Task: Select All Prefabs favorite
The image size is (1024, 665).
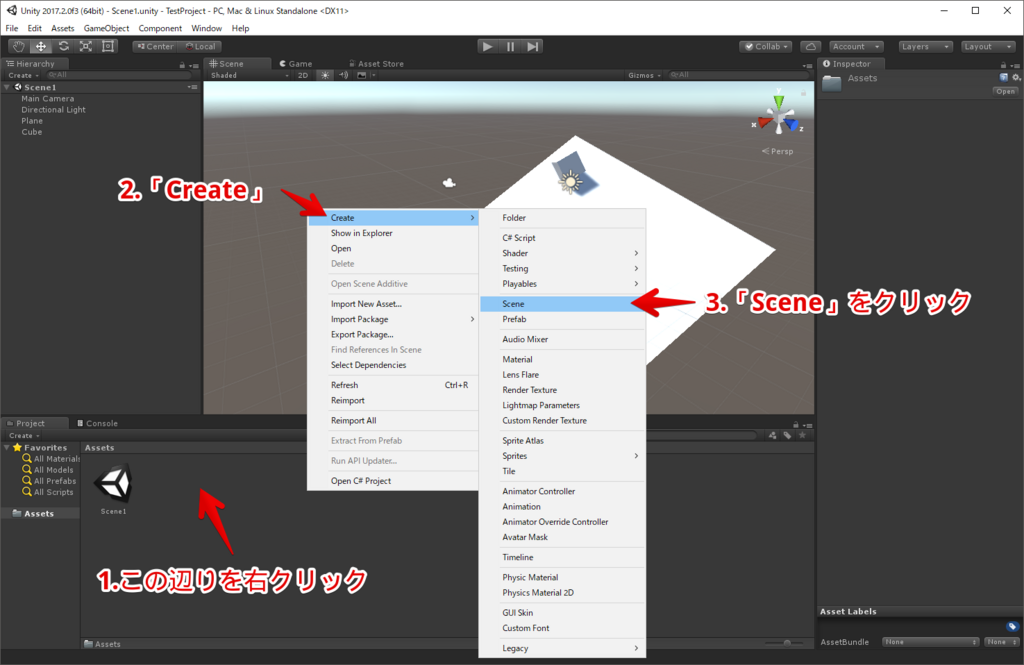Action: (49, 481)
